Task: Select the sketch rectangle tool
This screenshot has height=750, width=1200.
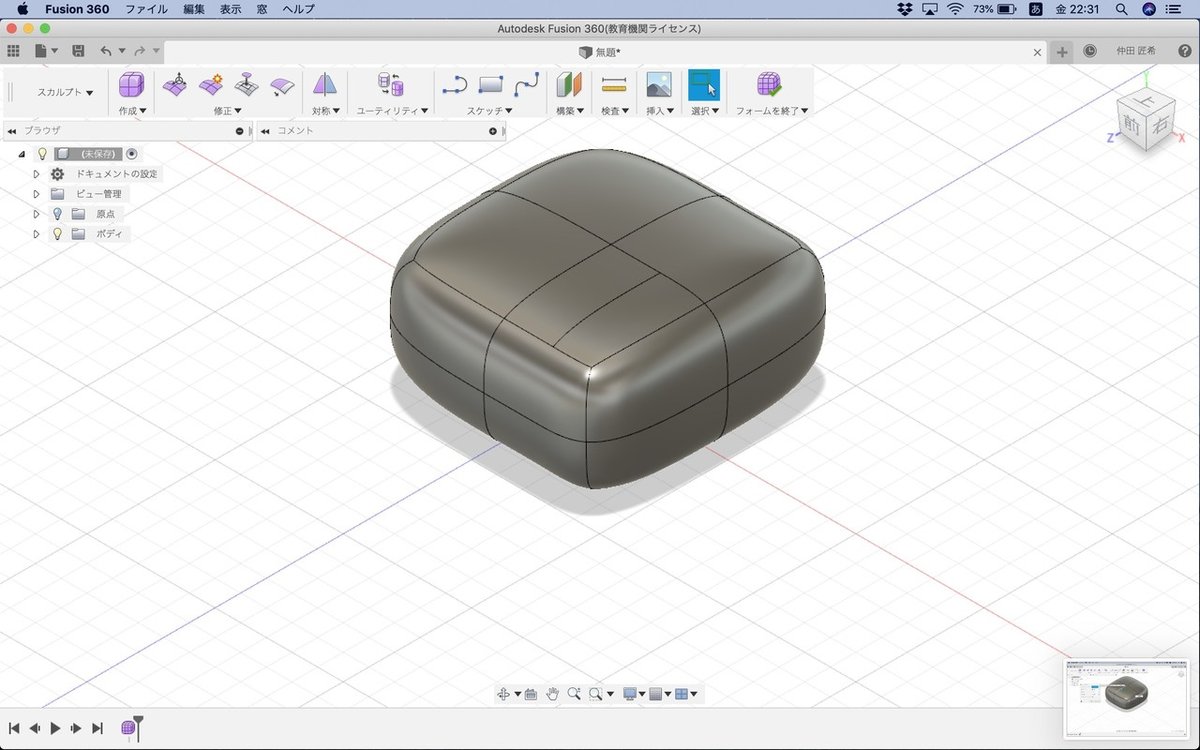Action: point(491,85)
